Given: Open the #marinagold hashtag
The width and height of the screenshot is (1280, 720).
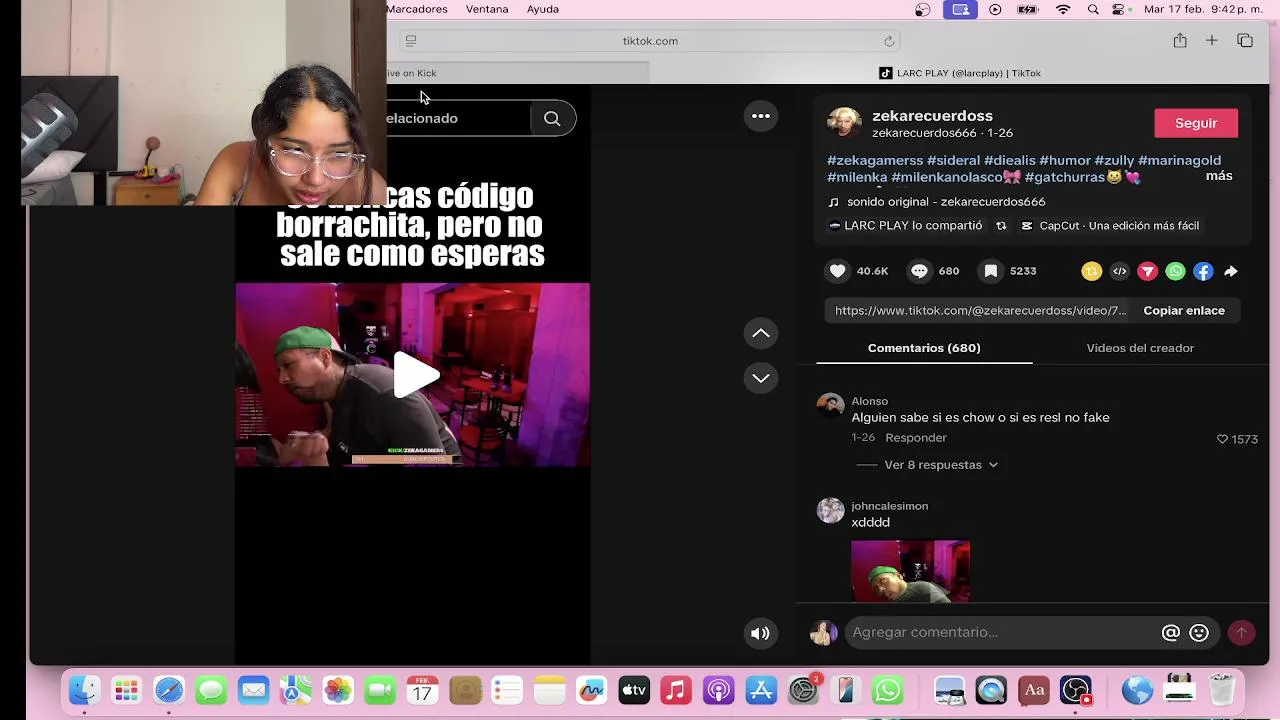Looking at the screenshot, I should (1179, 160).
